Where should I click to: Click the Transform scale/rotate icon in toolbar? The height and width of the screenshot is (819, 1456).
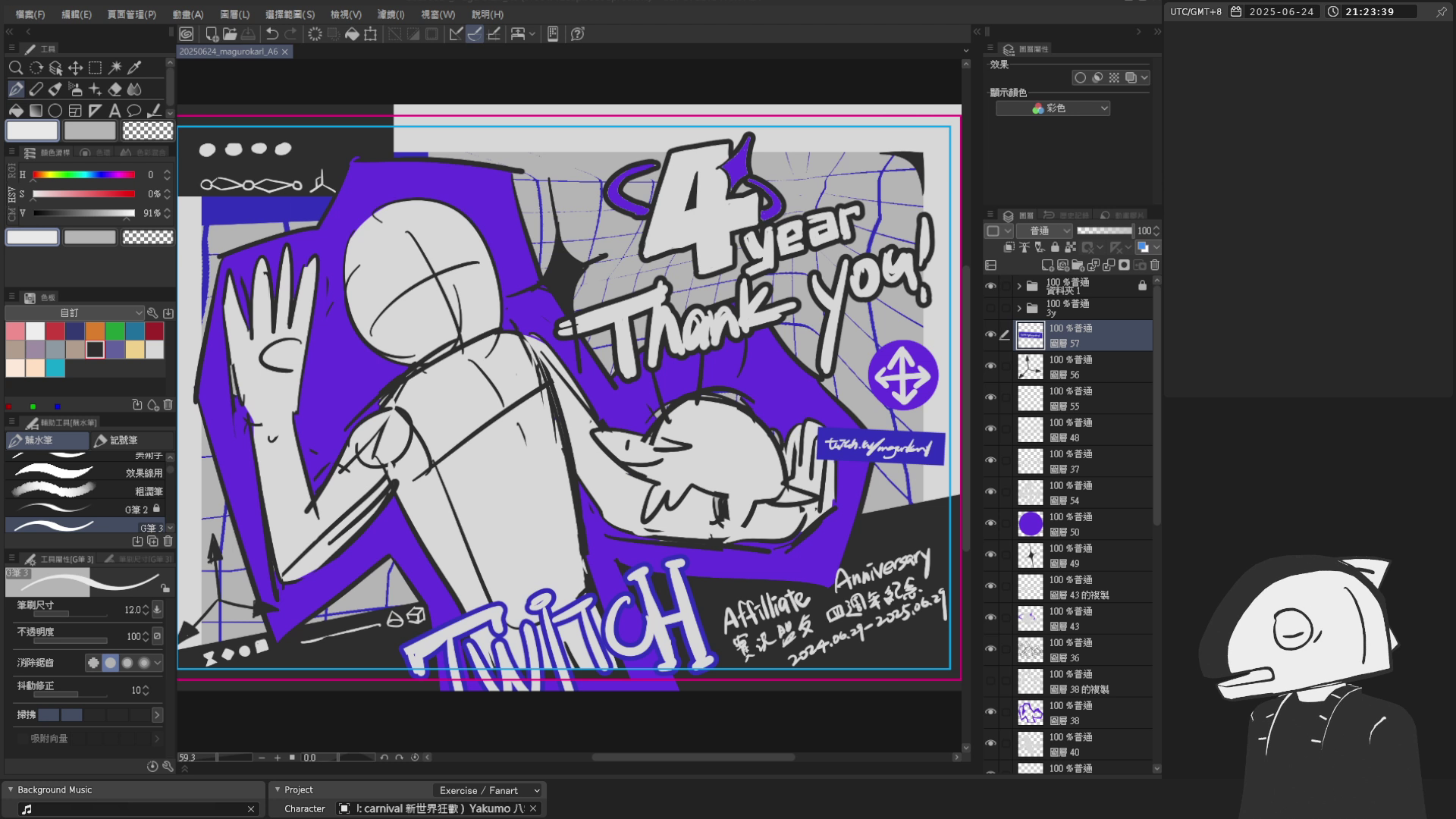(371, 34)
